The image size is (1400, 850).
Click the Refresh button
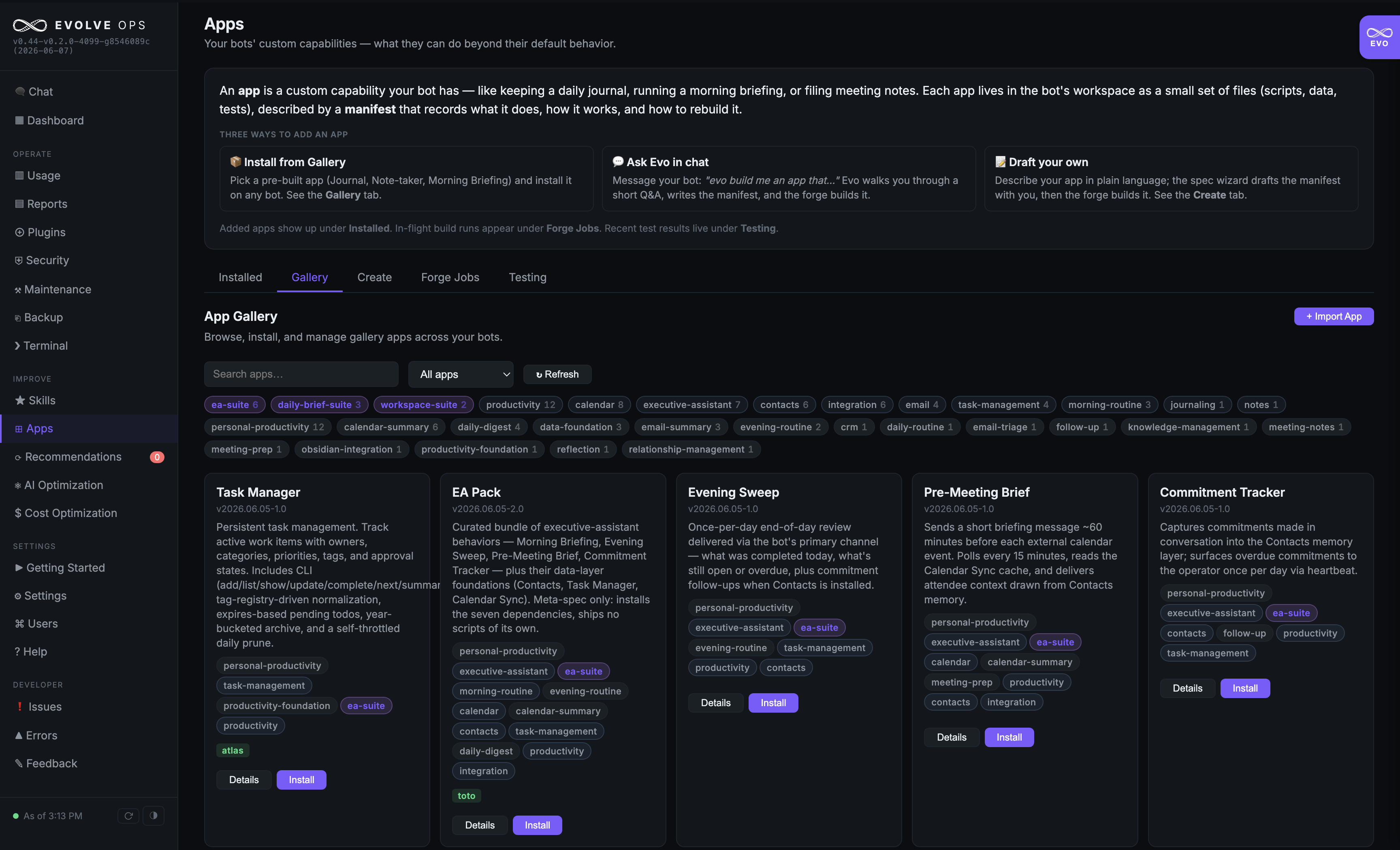(557, 374)
